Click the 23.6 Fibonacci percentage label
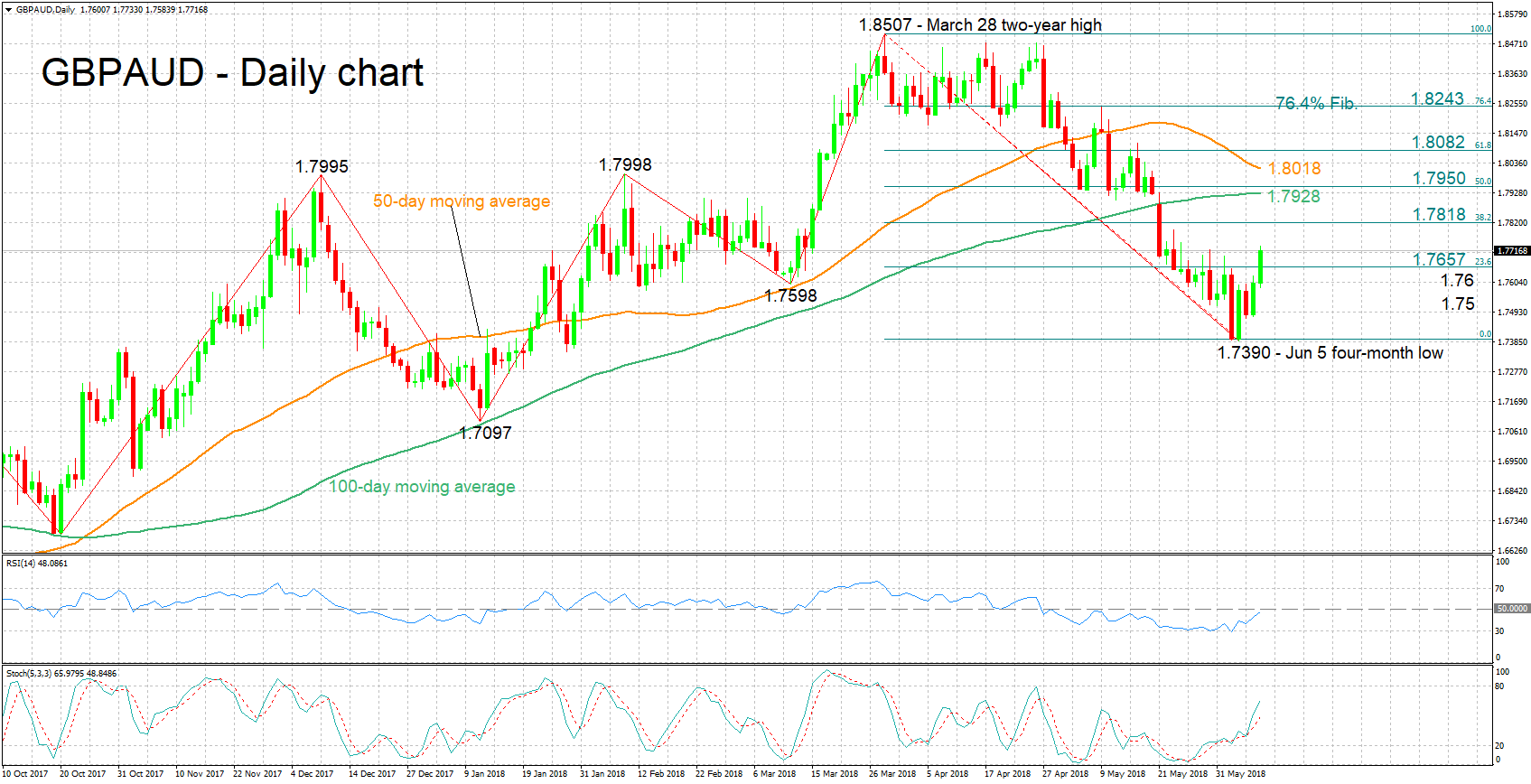1531x784 pixels. [x=1483, y=261]
